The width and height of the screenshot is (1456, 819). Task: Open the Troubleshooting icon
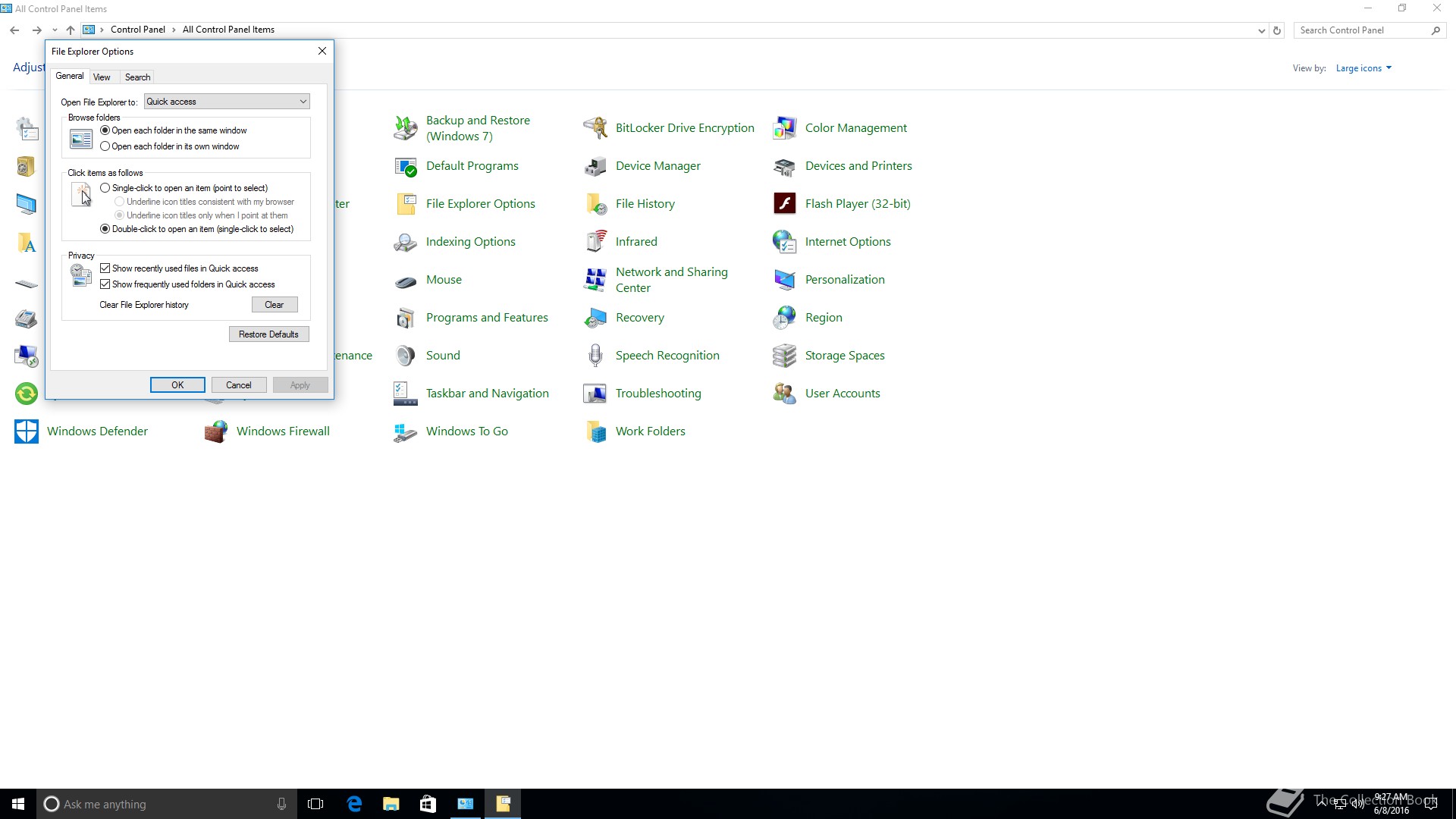coord(595,394)
